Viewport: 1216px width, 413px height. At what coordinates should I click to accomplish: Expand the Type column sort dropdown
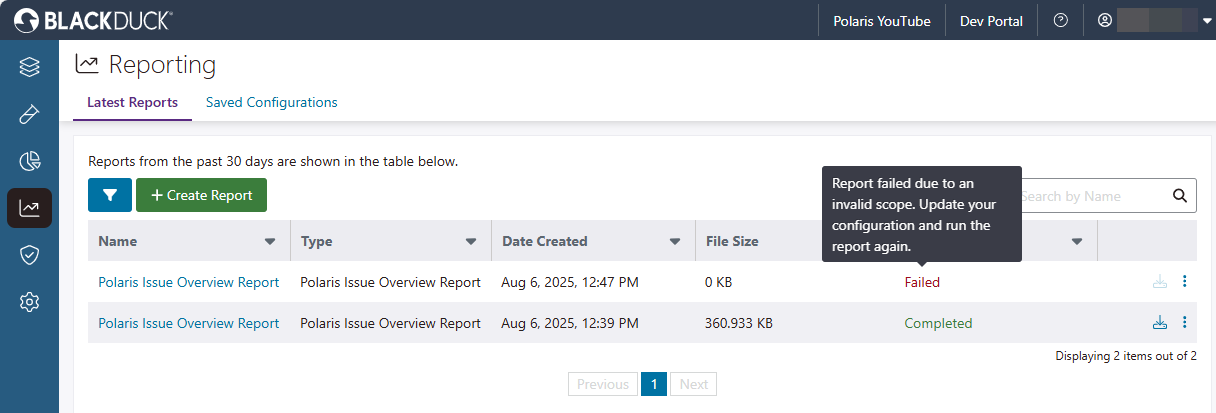[471, 241]
